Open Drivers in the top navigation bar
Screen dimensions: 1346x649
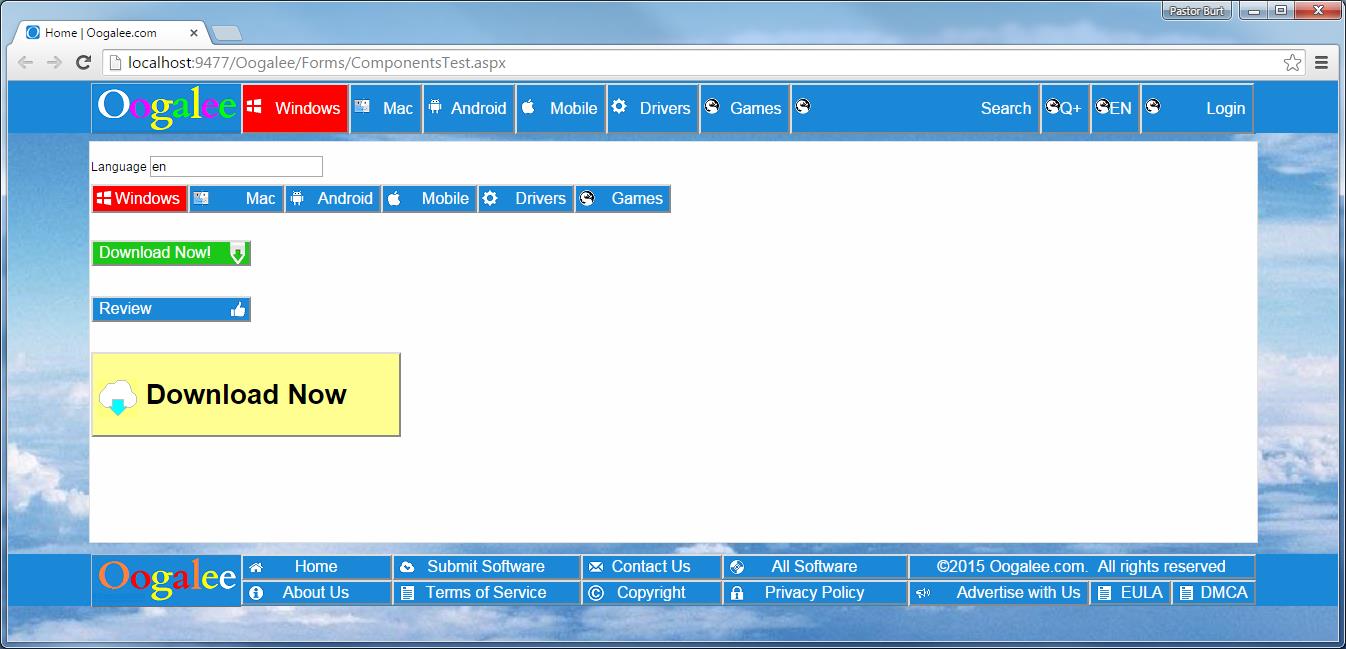coord(652,108)
